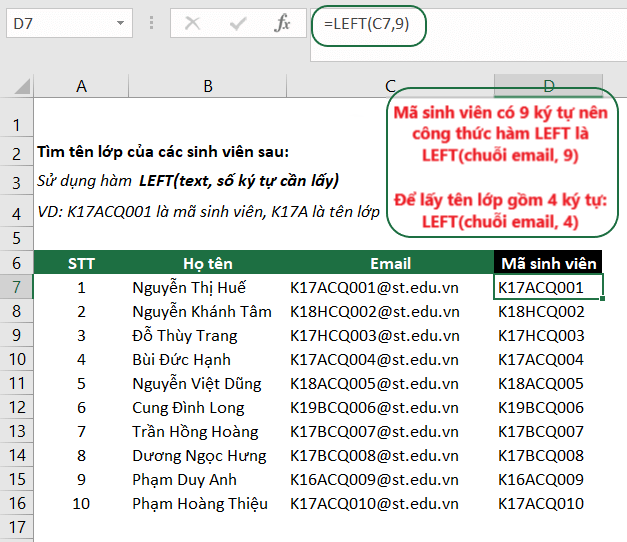The image size is (627, 542).
Task: Click the Name Box showing D7
Action: click(69, 23)
